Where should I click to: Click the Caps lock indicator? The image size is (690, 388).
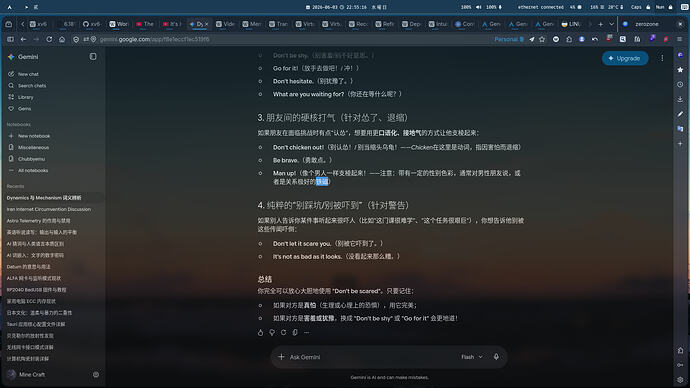click(x=640, y=7)
